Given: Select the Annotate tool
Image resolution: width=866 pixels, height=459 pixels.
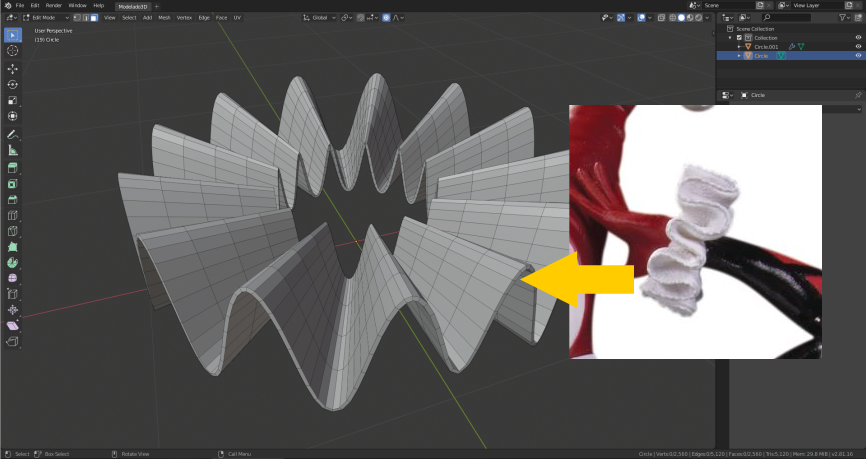Looking at the screenshot, I should (12, 134).
